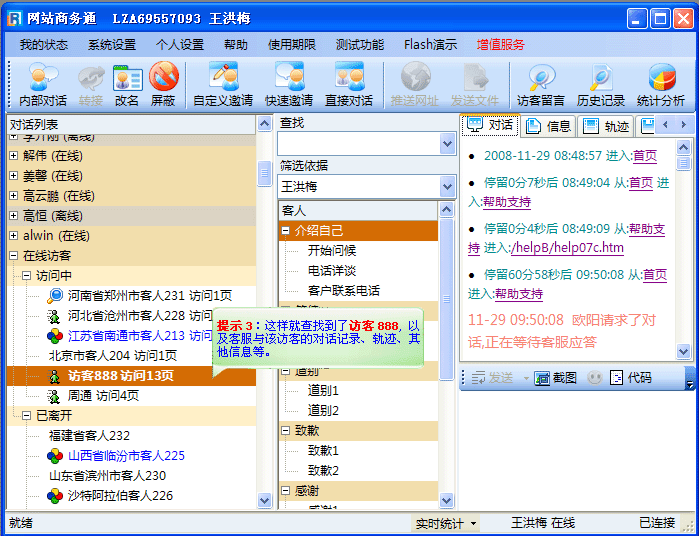Open 访客留言 visitor messages
Screen dimensions: 699x536
(x=541, y=84)
